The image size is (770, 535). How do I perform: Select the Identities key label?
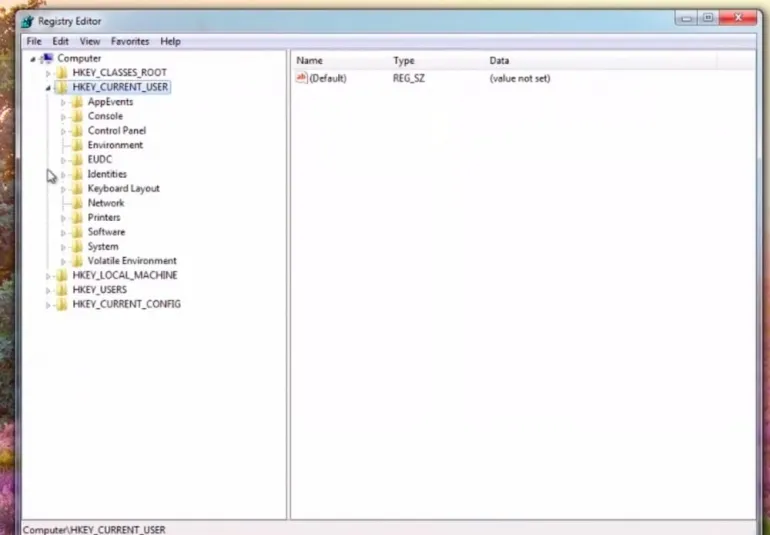click(x=107, y=174)
